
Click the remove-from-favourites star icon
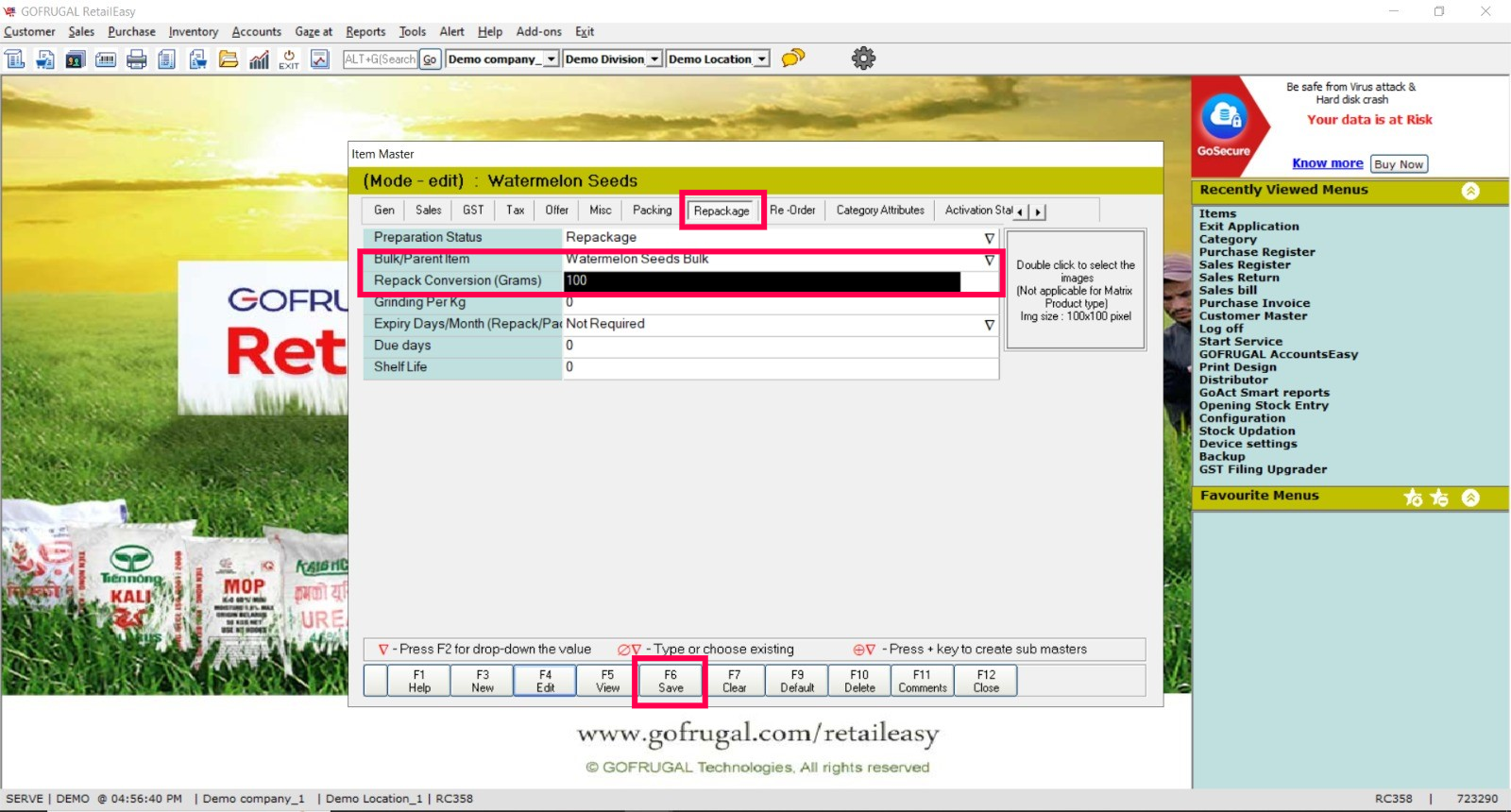pos(1439,498)
